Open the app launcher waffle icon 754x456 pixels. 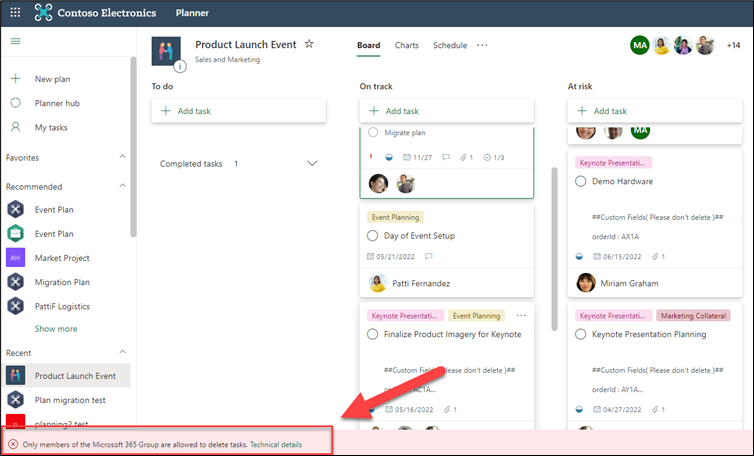[15, 14]
